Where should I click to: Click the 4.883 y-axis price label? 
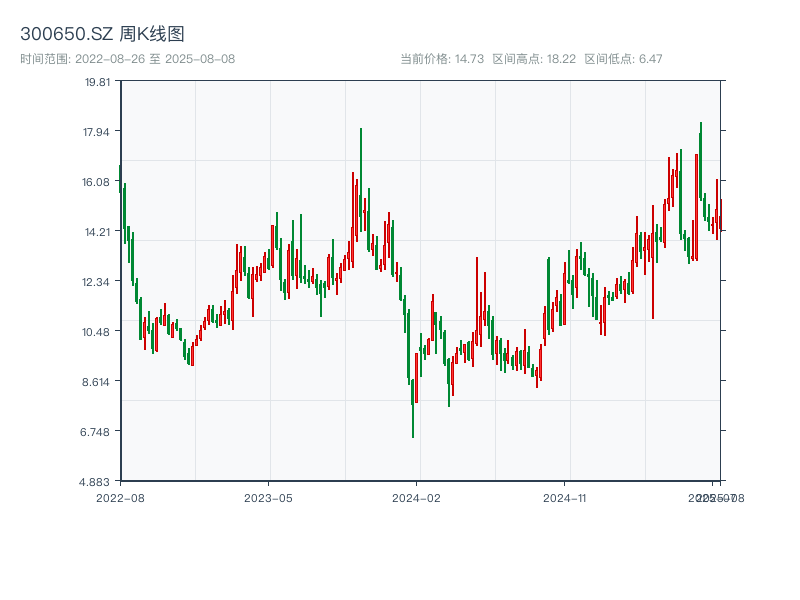(x=98, y=482)
